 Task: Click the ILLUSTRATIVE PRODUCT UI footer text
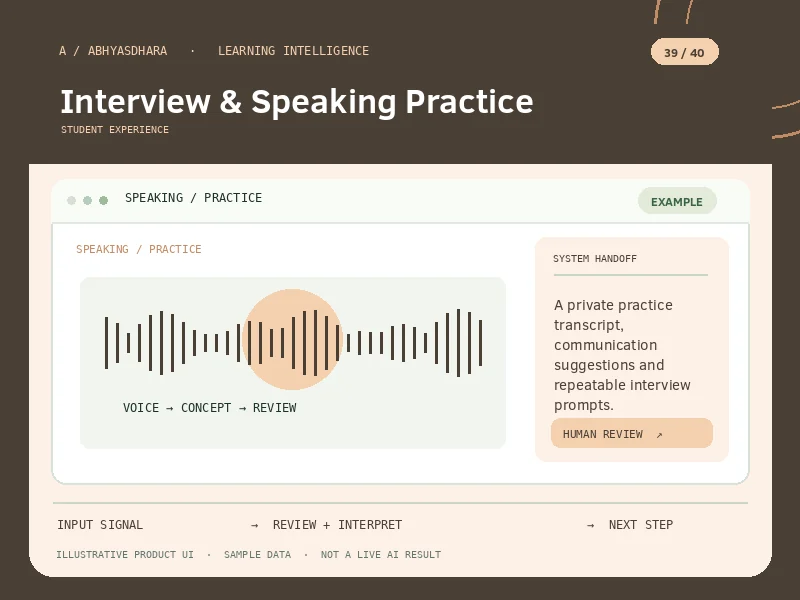point(125,554)
